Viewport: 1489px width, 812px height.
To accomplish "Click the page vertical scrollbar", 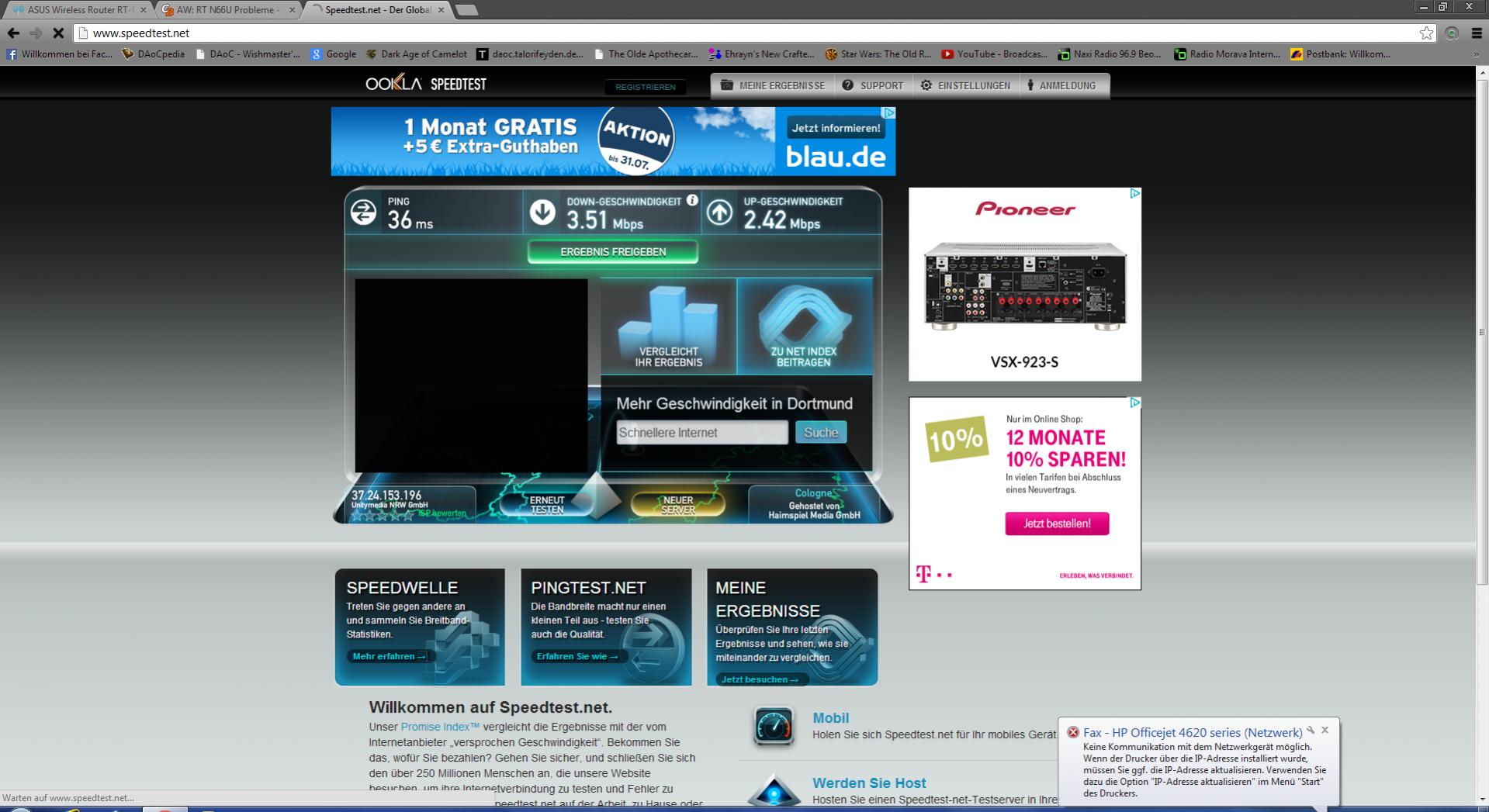I will 1482,333.
